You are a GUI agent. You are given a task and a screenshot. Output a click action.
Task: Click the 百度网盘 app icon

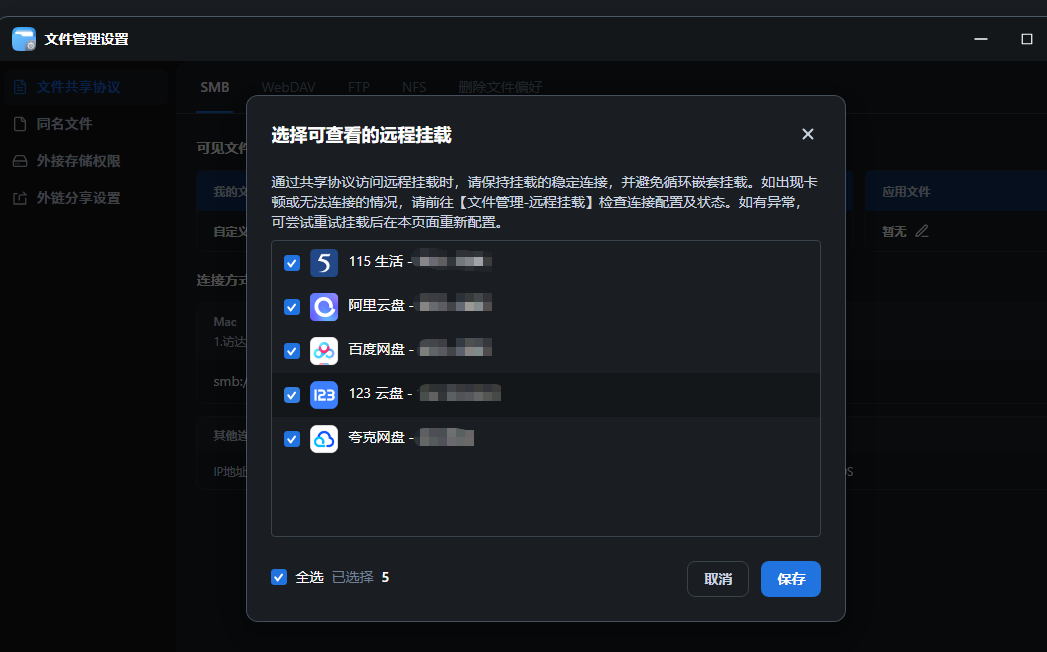(324, 351)
